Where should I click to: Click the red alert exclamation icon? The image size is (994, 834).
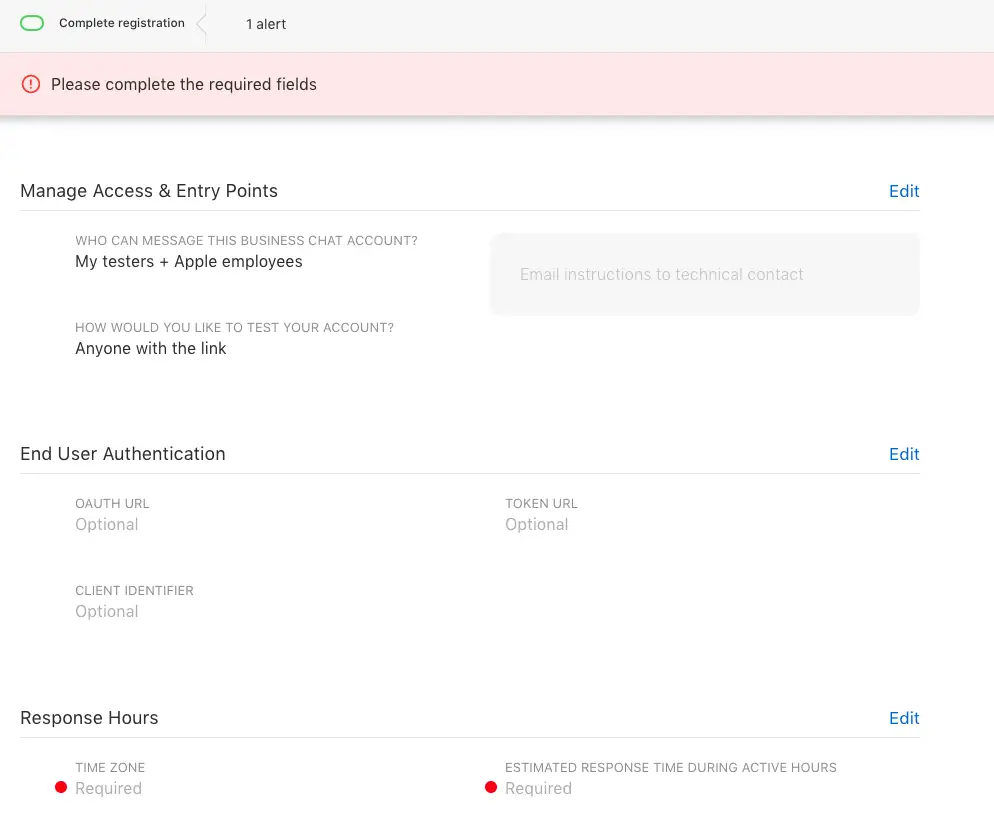pos(31,85)
